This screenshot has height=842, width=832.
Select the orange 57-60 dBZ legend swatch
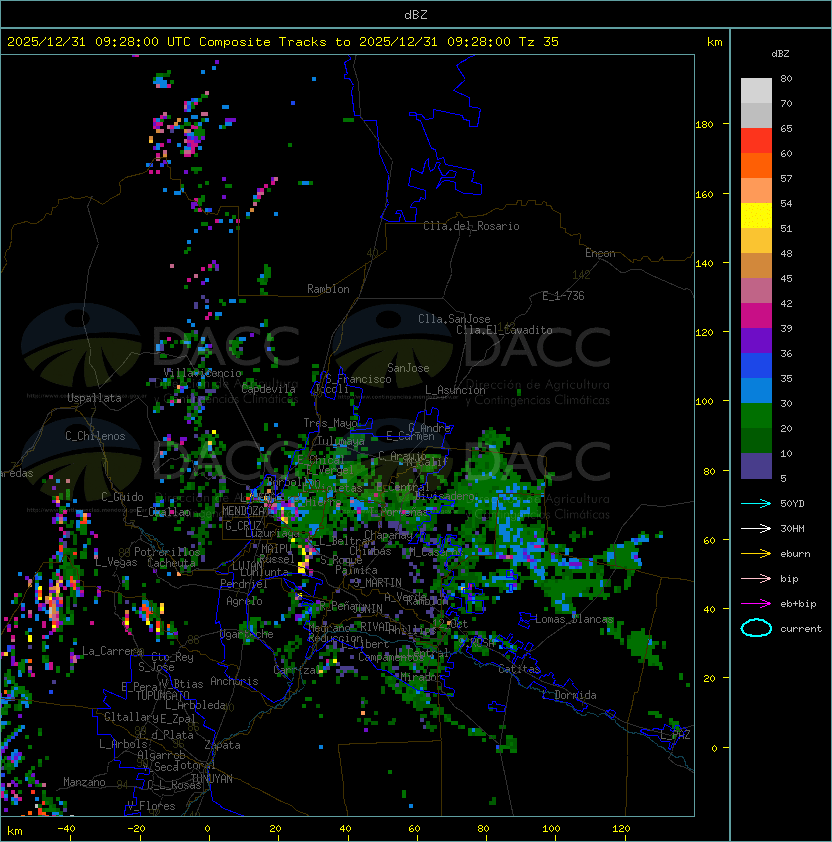(756, 165)
